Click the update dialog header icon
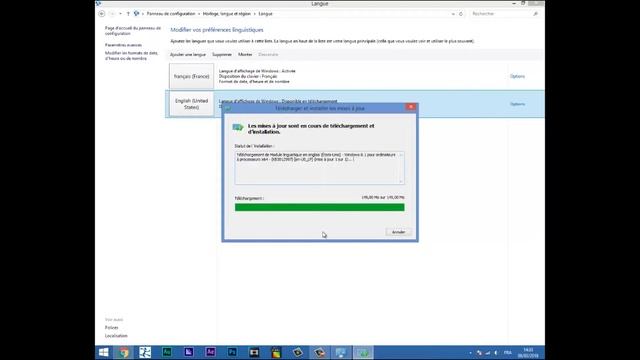Viewport: 640px width, 360px height. click(x=238, y=128)
